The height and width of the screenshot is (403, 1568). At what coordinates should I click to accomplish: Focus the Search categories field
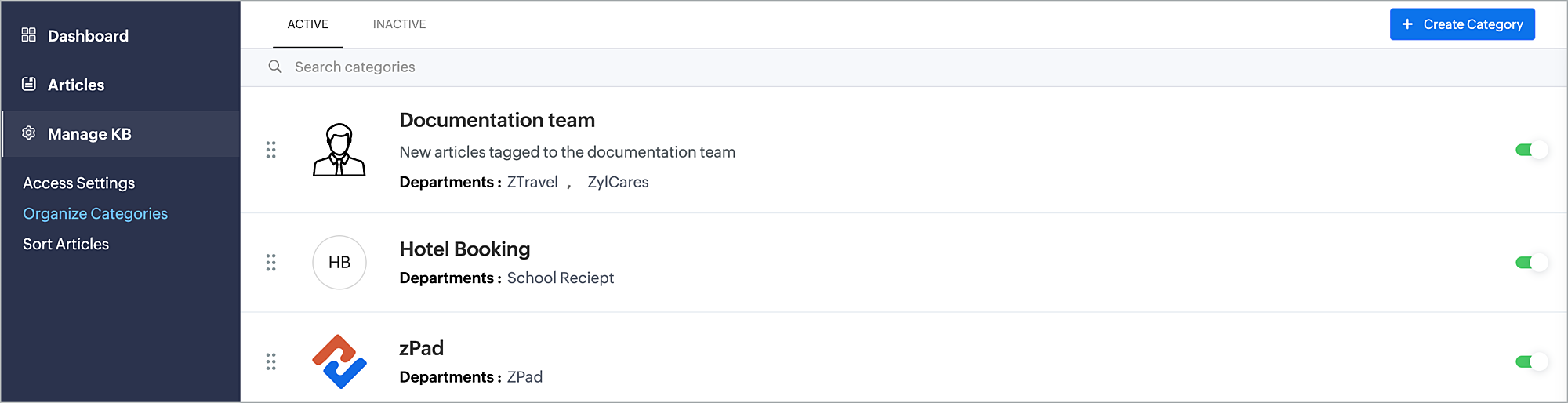click(903, 67)
